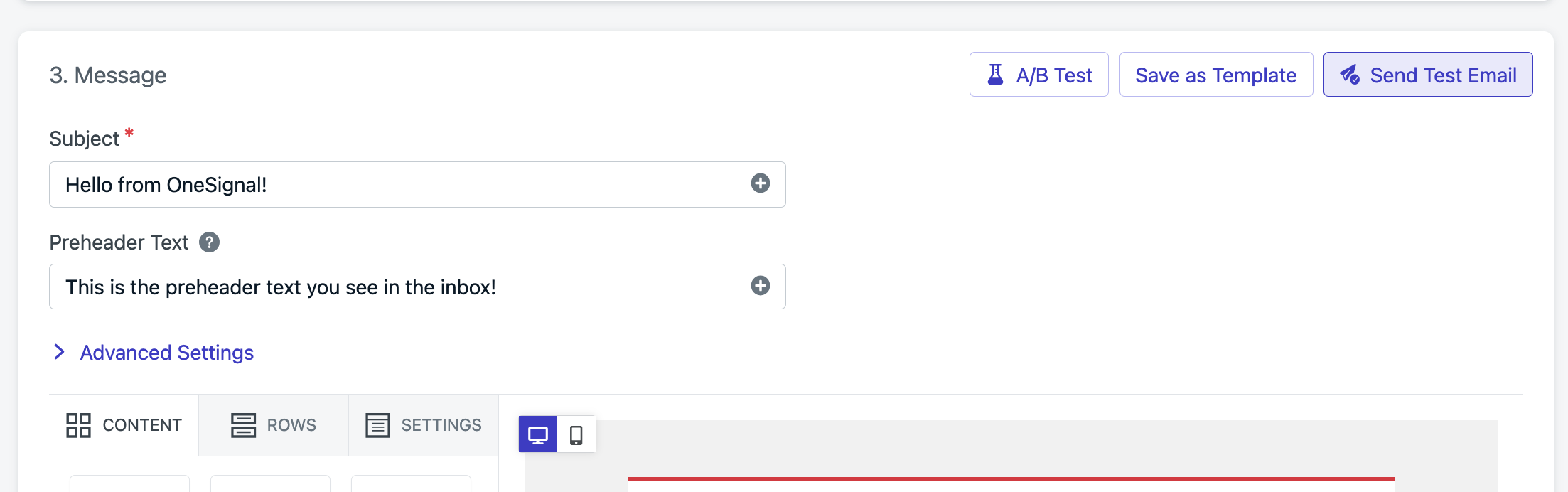The height and width of the screenshot is (492, 1568).
Task: Select the ROWS tab
Action: coord(274,425)
